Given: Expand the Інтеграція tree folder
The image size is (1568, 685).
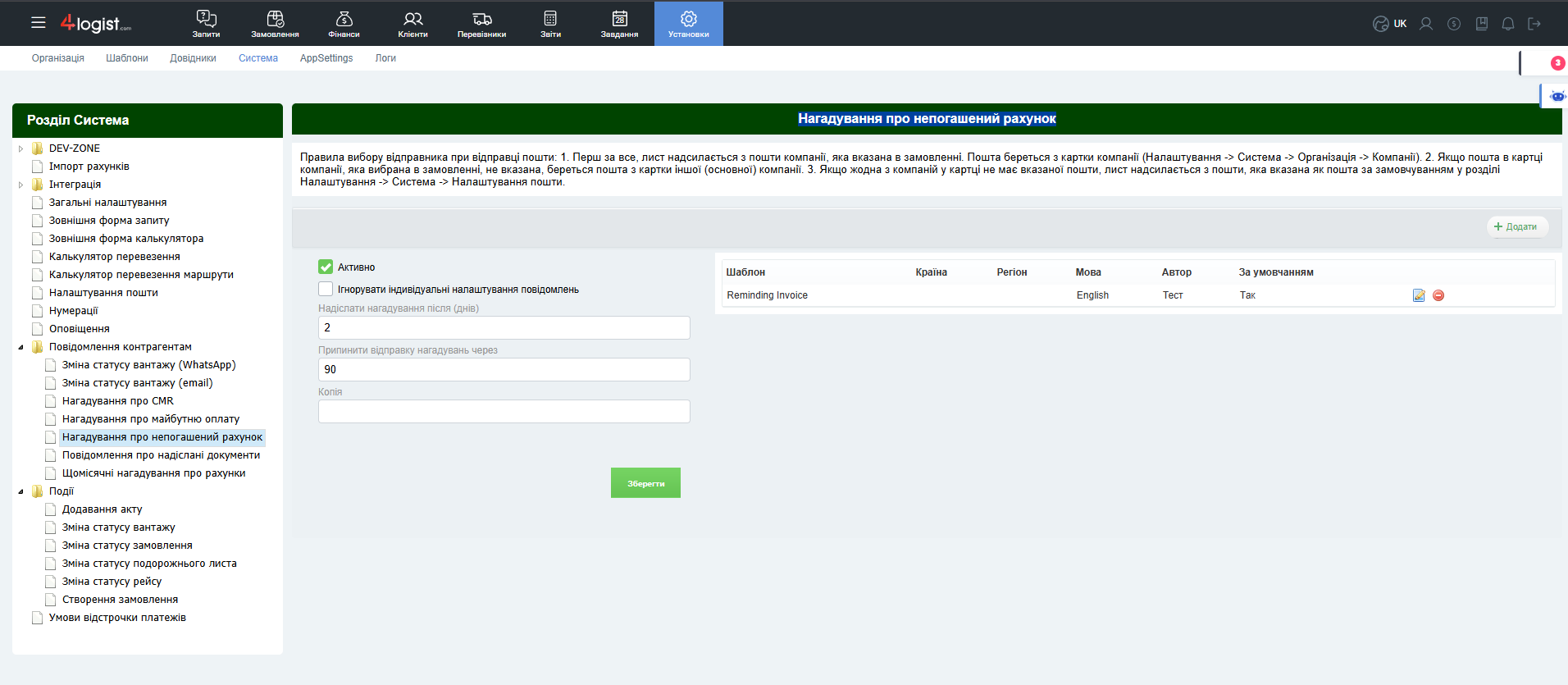Looking at the screenshot, I should (21, 185).
